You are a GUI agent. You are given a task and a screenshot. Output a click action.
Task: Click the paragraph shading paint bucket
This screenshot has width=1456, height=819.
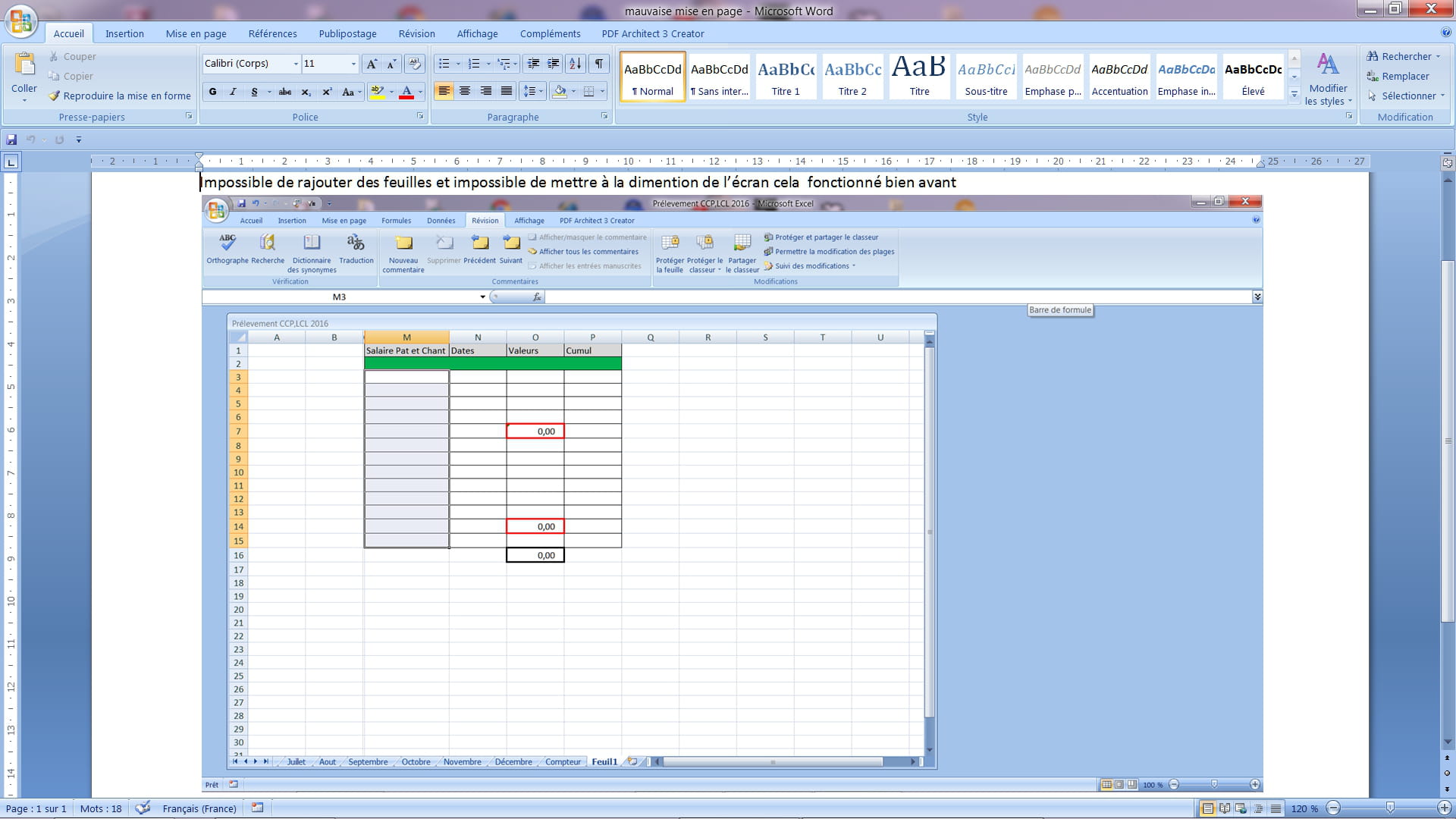click(x=560, y=92)
